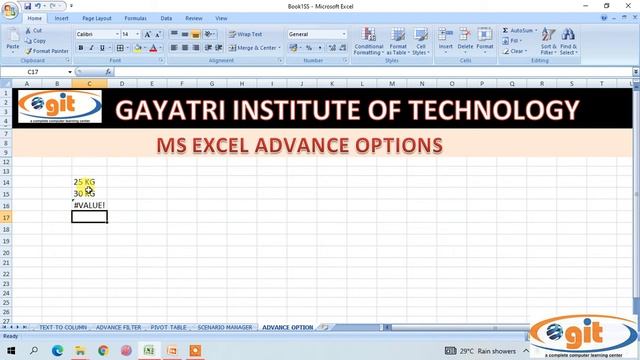Image resolution: width=640 pixels, height=360 pixels.
Task: Open font color dropdown arrow
Action: 160,48
